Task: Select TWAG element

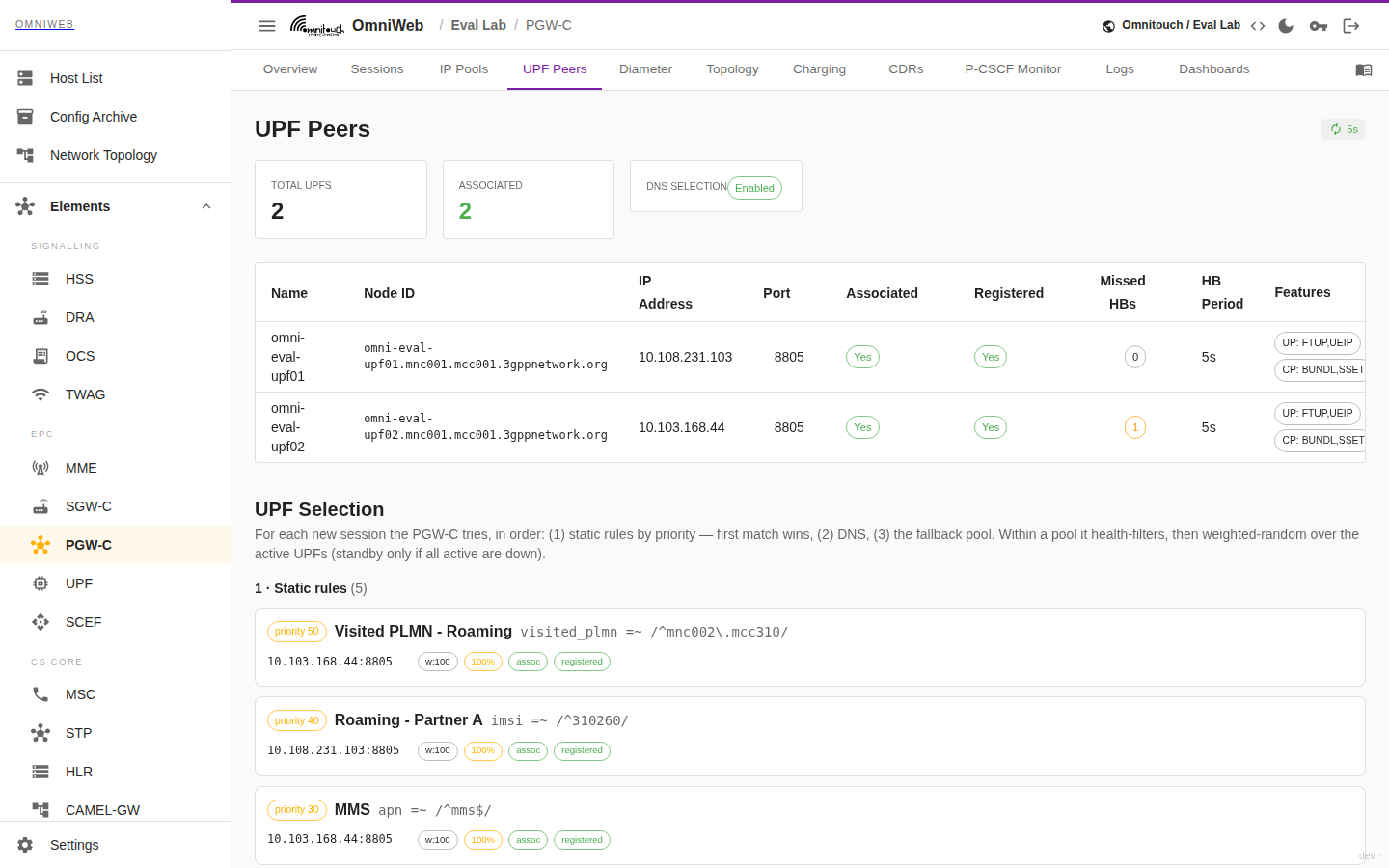Action: coord(116,394)
